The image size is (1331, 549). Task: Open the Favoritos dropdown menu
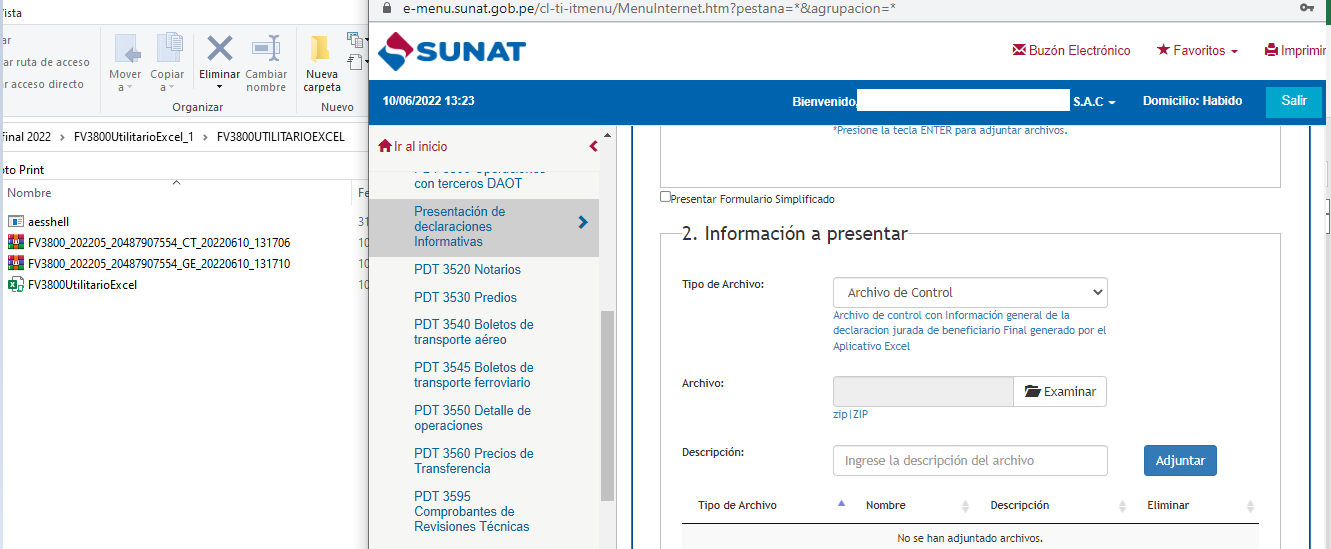1197,50
